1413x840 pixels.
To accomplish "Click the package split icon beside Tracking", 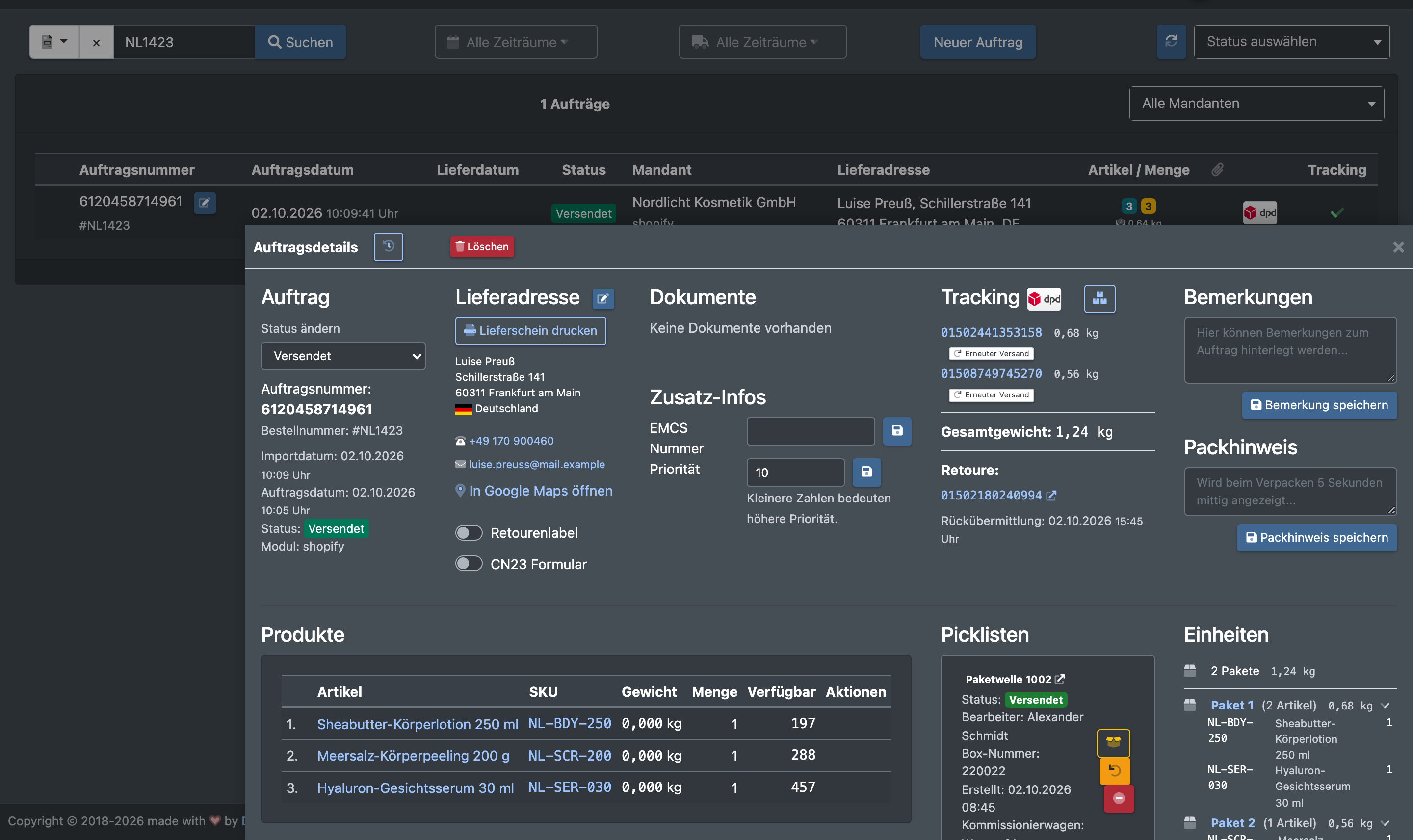I will point(1099,298).
